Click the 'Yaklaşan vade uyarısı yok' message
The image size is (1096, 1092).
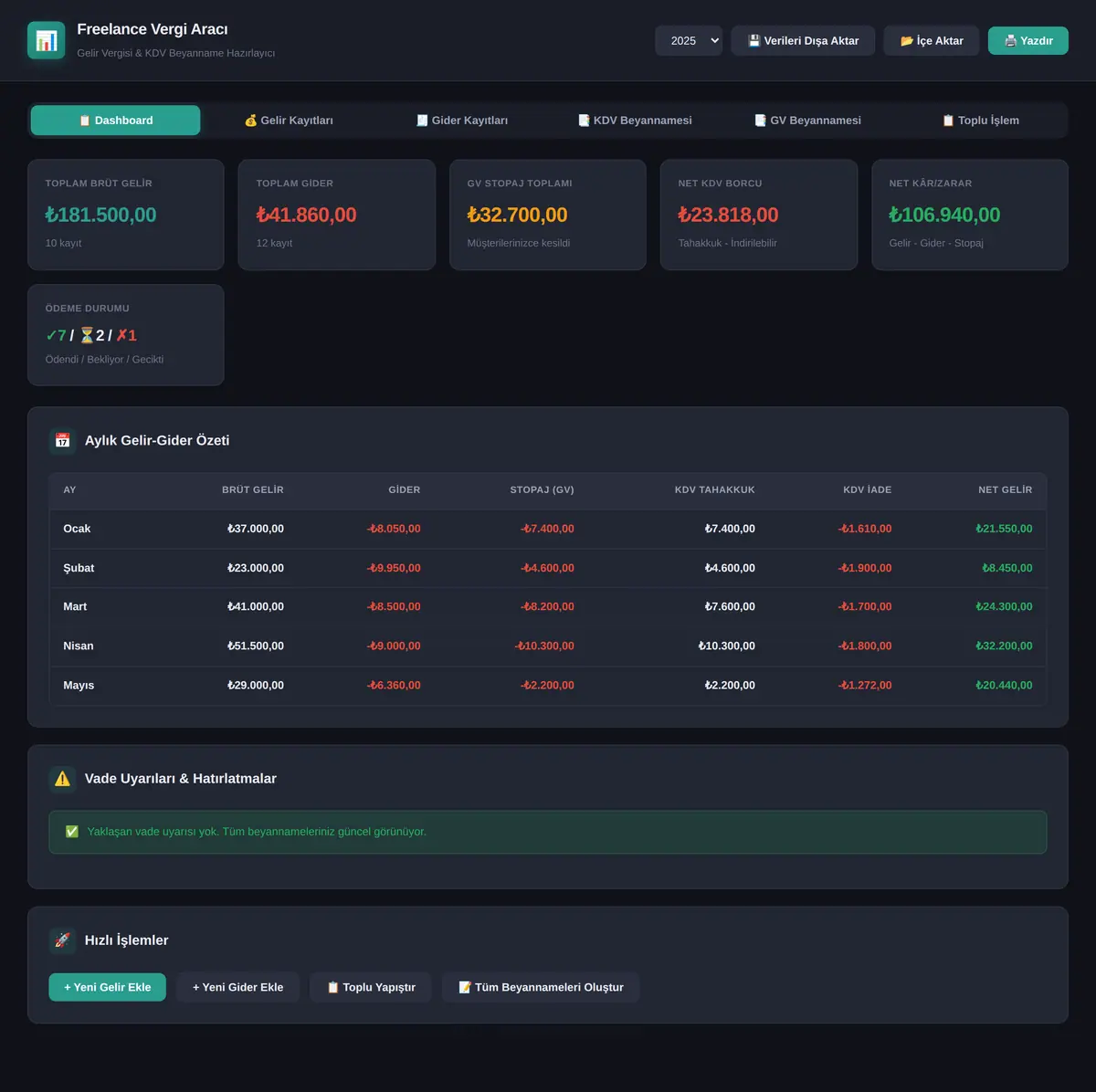click(257, 832)
